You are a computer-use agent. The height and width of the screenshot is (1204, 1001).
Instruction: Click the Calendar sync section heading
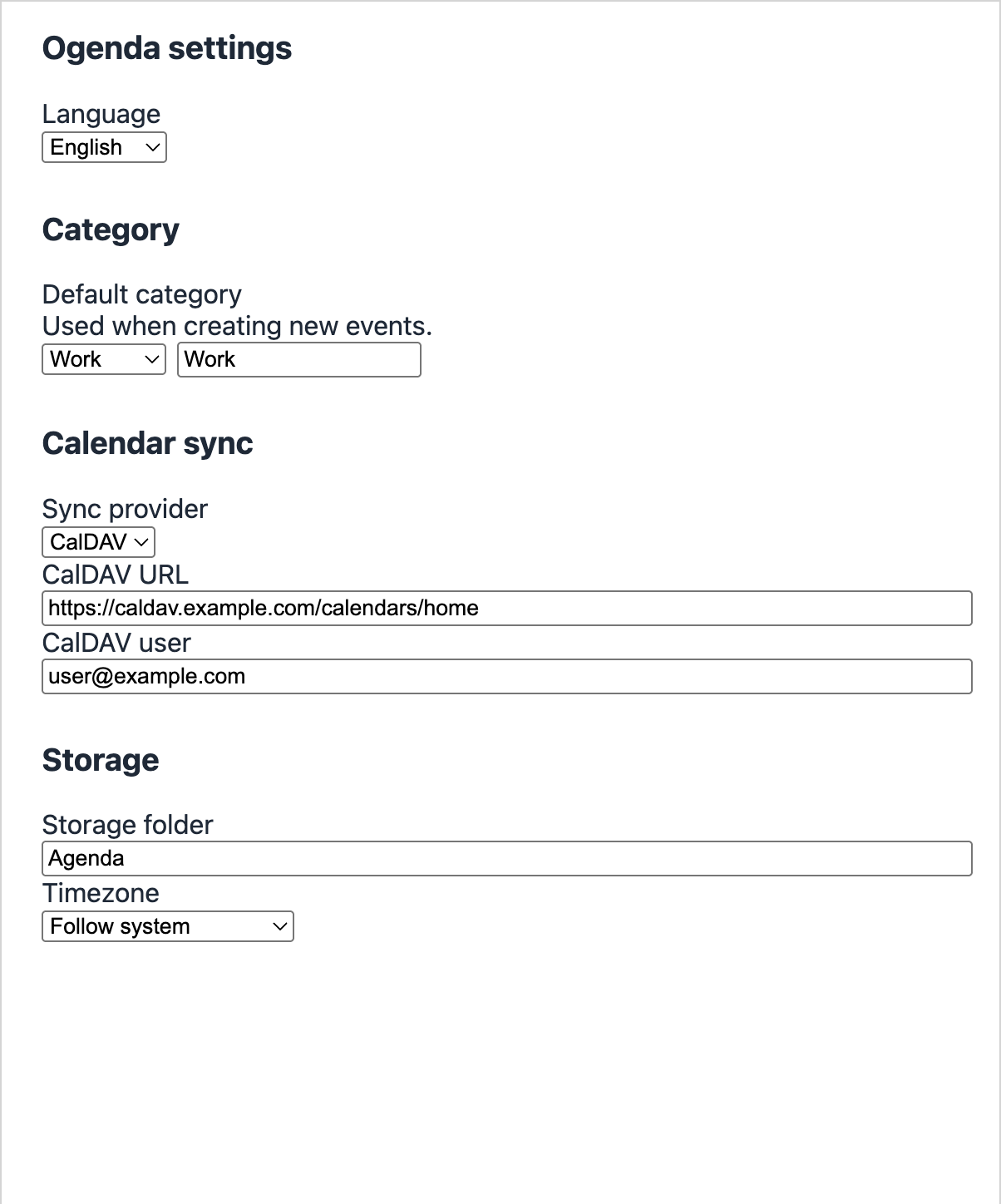click(148, 443)
